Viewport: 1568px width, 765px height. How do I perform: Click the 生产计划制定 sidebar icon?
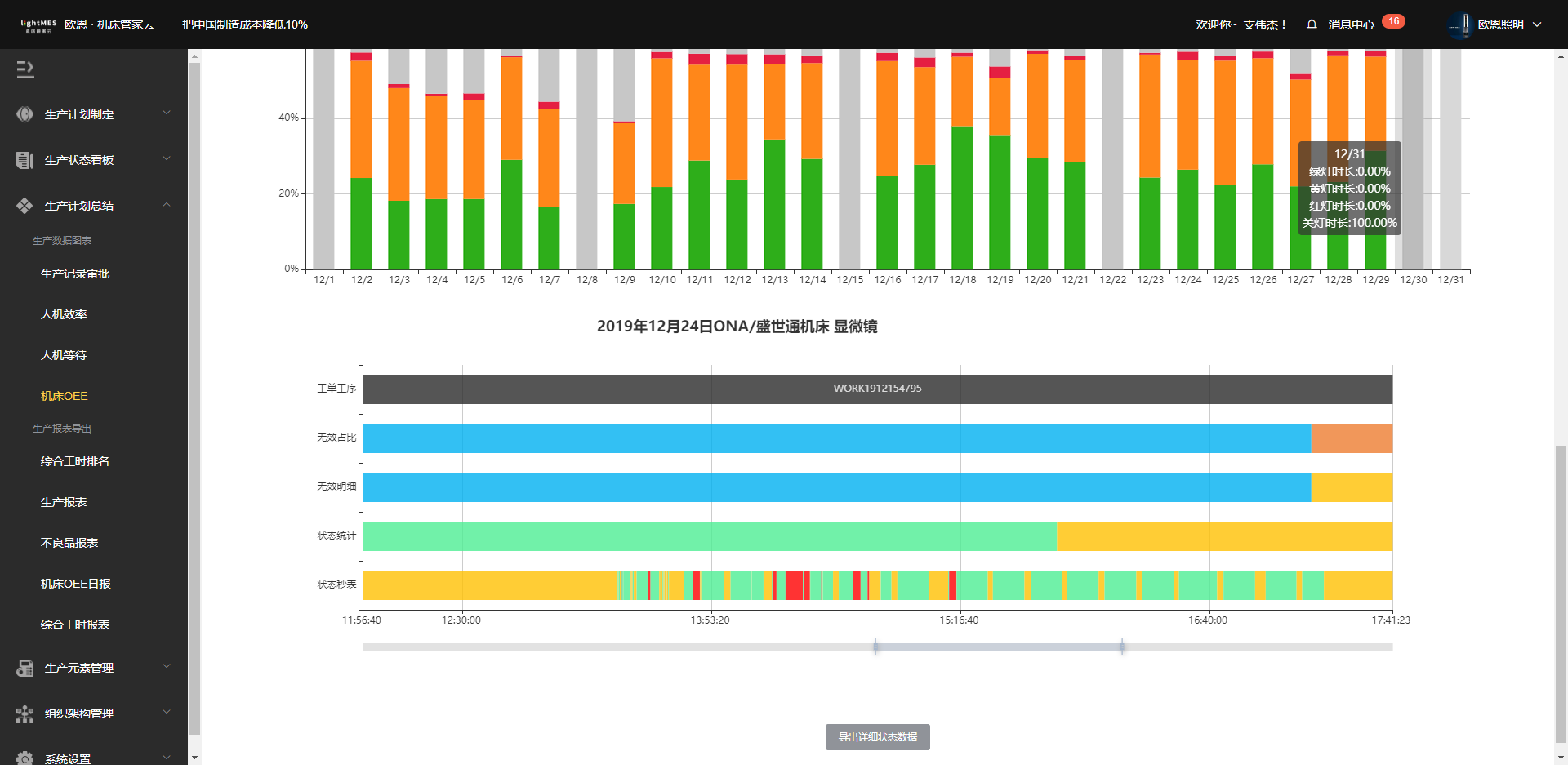(25, 114)
